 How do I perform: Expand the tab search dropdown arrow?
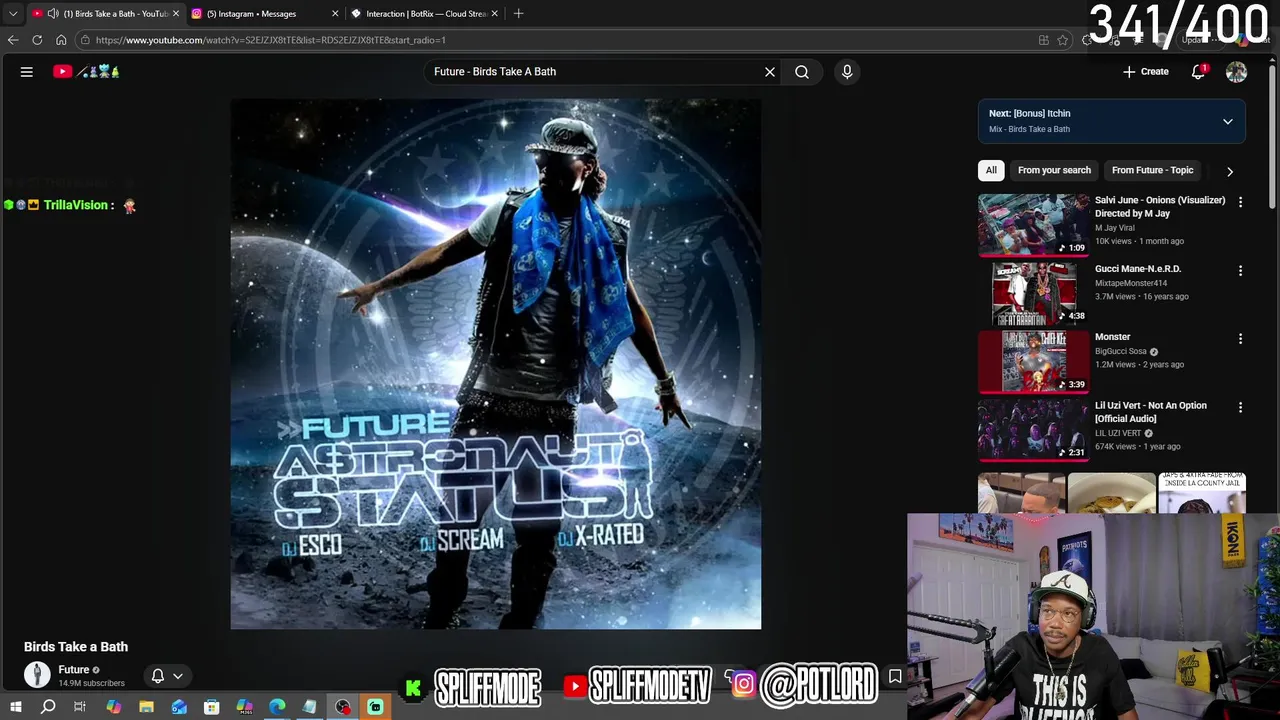point(13,14)
